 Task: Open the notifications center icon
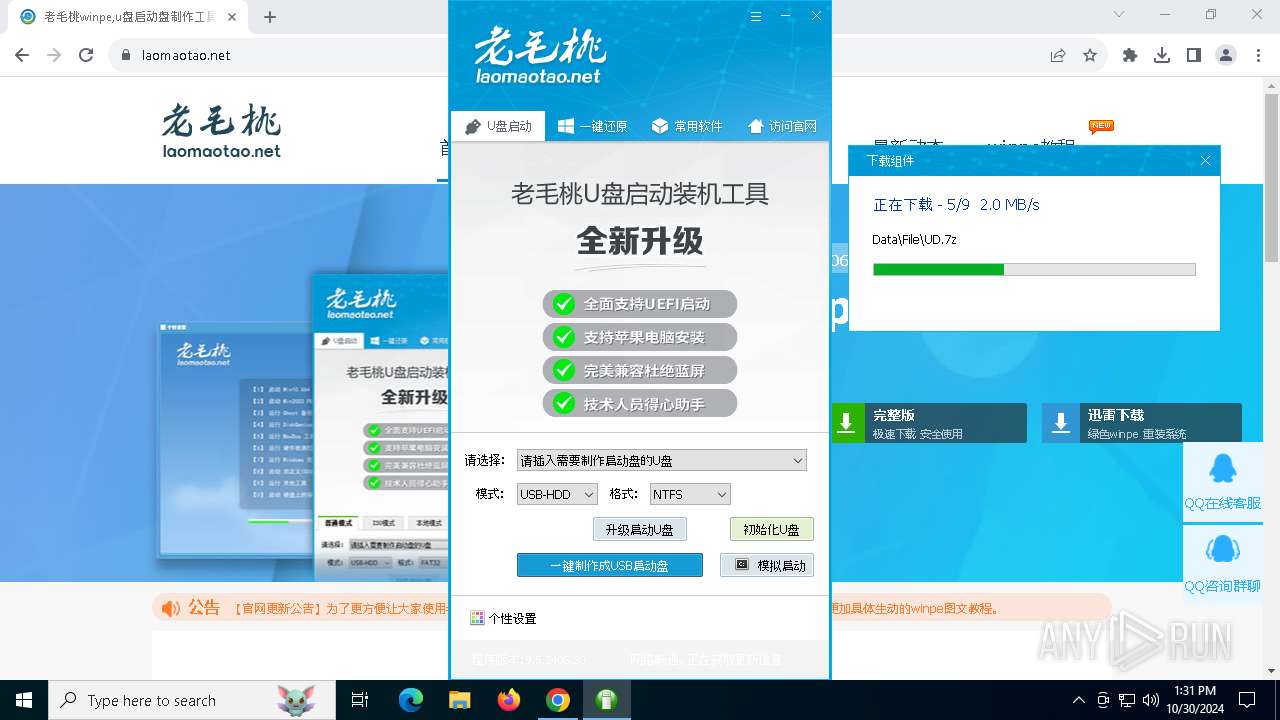tap(1247, 700)
